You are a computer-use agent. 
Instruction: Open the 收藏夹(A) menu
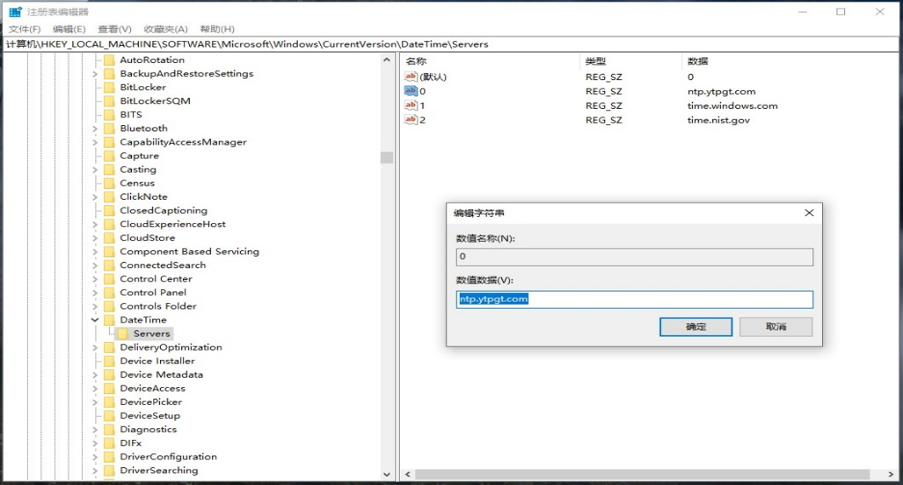pyautogui.click(x=165, y=29)
